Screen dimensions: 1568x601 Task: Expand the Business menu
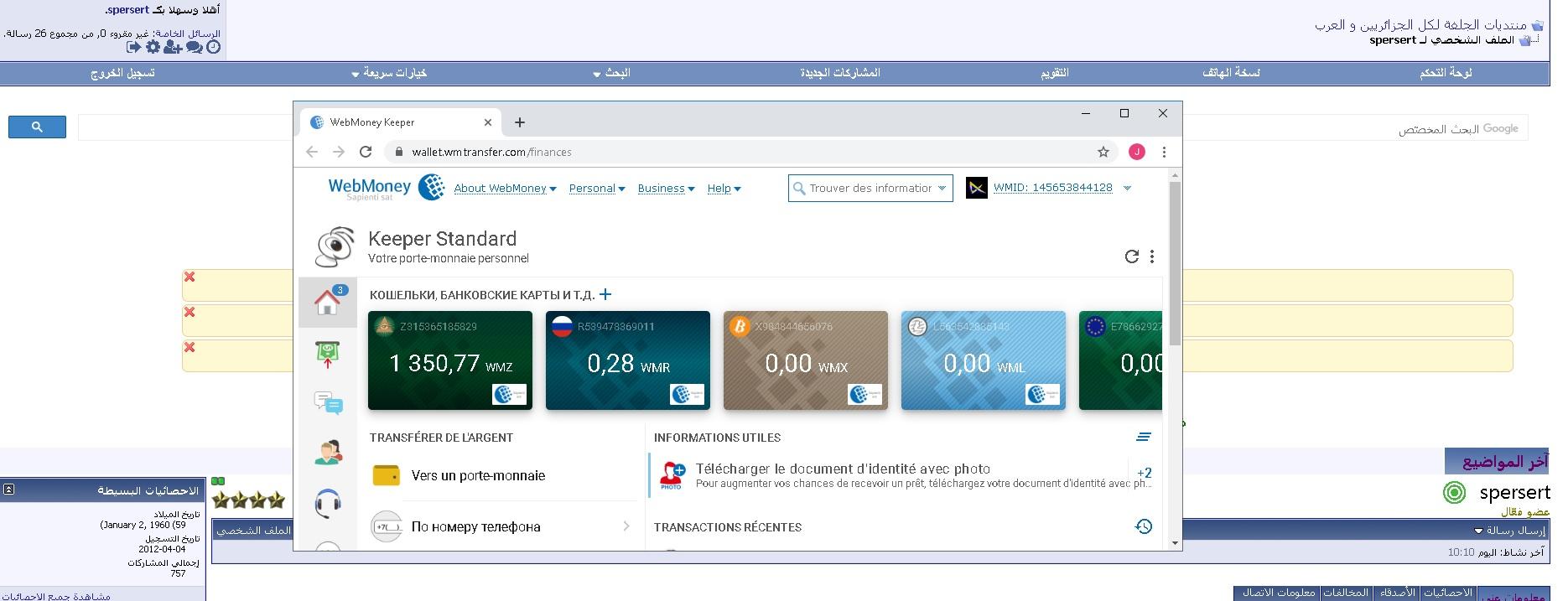666,189
